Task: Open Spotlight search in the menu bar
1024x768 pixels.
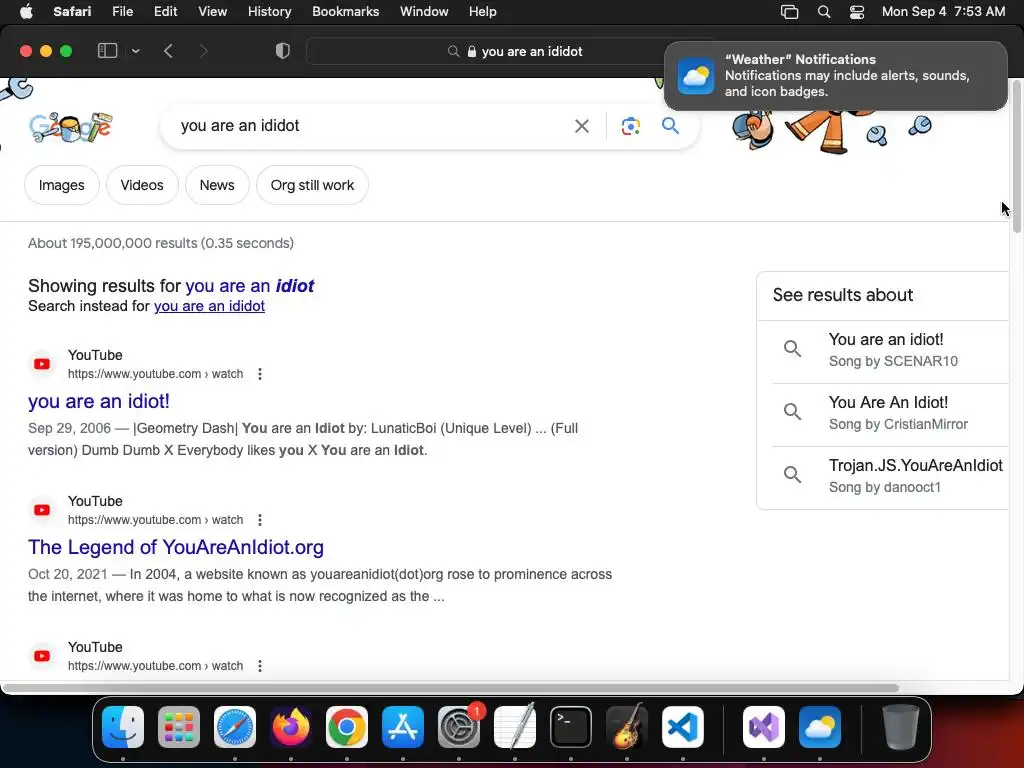Action: pyautogui.click(x=824, y=12)
